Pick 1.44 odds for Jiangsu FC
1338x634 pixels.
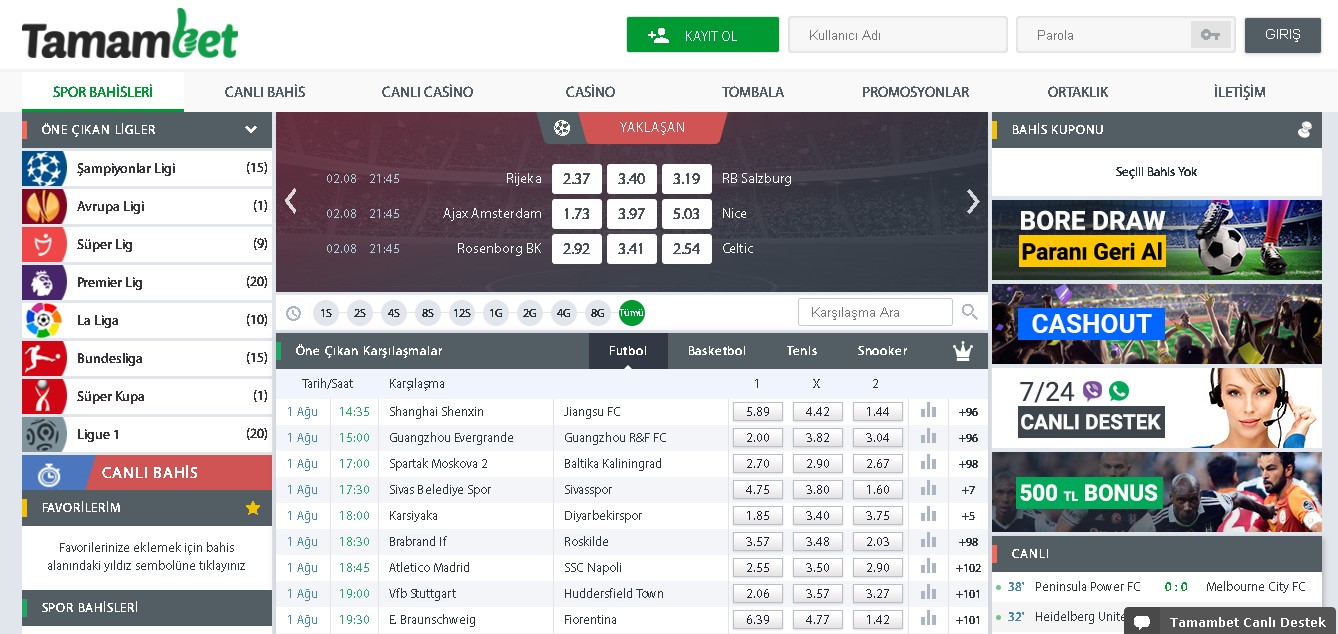point(878,411)
